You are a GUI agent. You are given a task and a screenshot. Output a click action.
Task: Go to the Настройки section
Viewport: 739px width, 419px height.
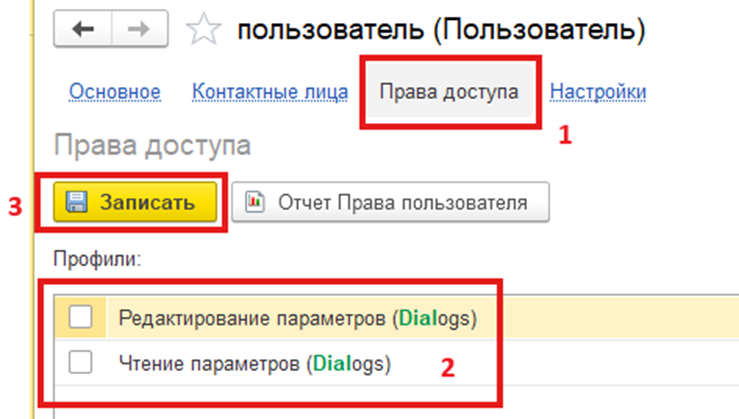point(598,92)
